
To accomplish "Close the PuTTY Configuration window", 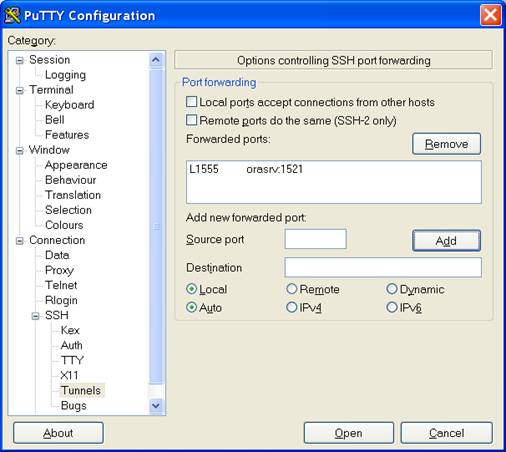I will (x=490, y=15).
